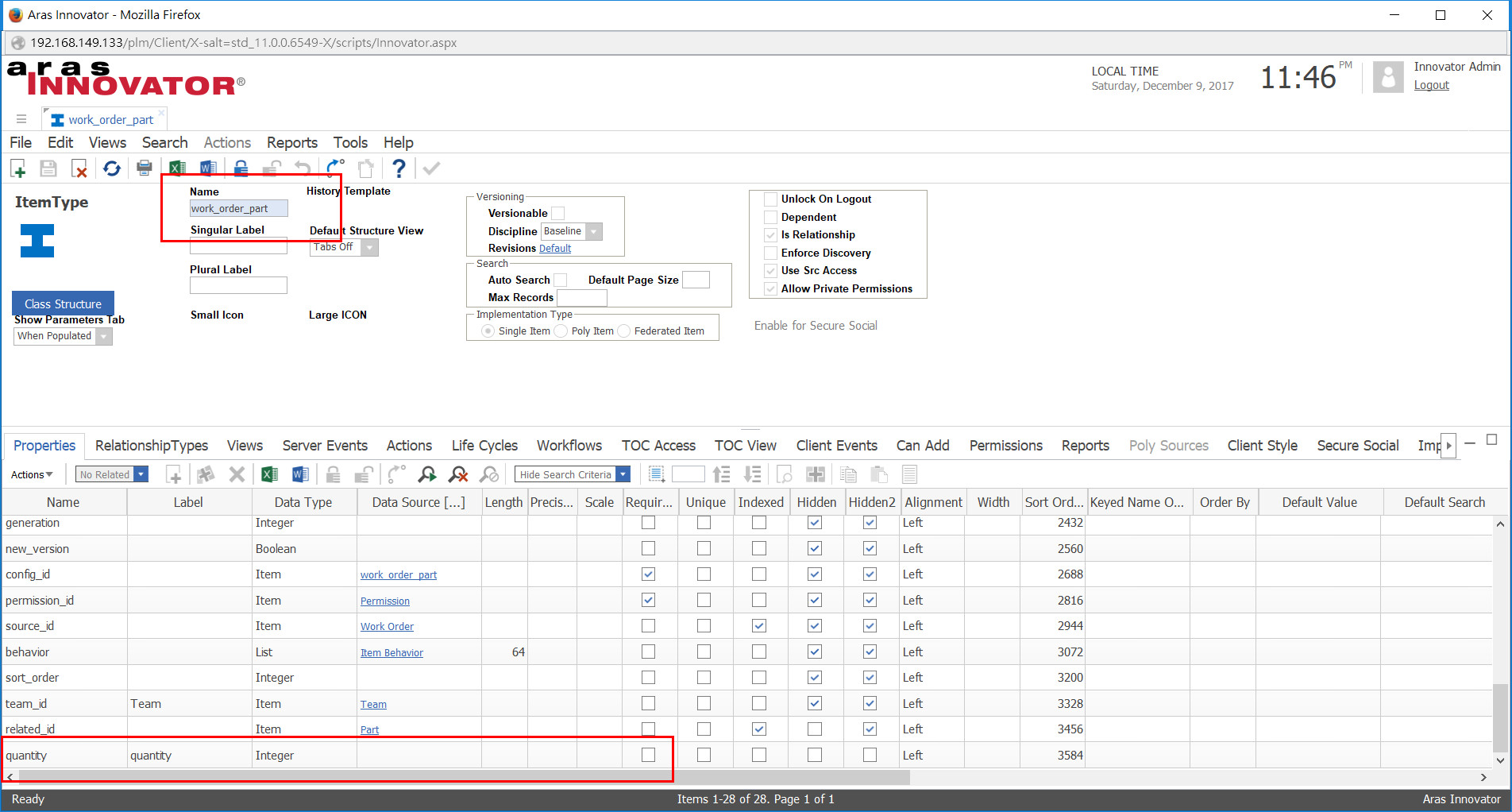Open the Item Behavior data source link
The width and height of the screenshot is (1512, 812).
tap(391, 652)
